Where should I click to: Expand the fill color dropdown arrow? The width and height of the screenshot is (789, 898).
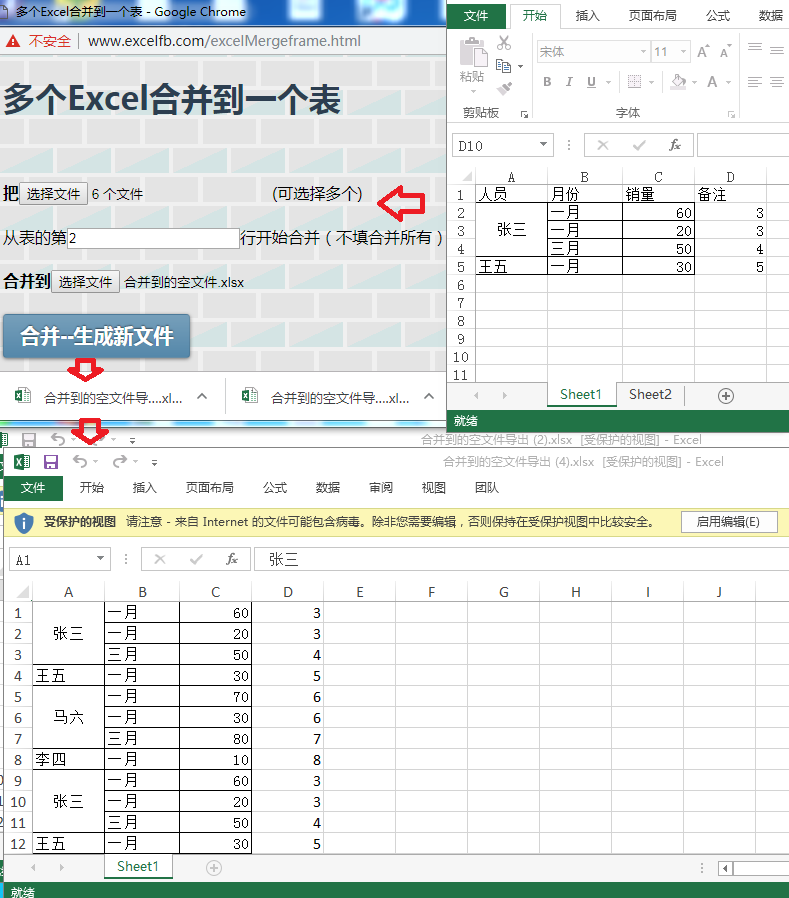coord(695,82)
